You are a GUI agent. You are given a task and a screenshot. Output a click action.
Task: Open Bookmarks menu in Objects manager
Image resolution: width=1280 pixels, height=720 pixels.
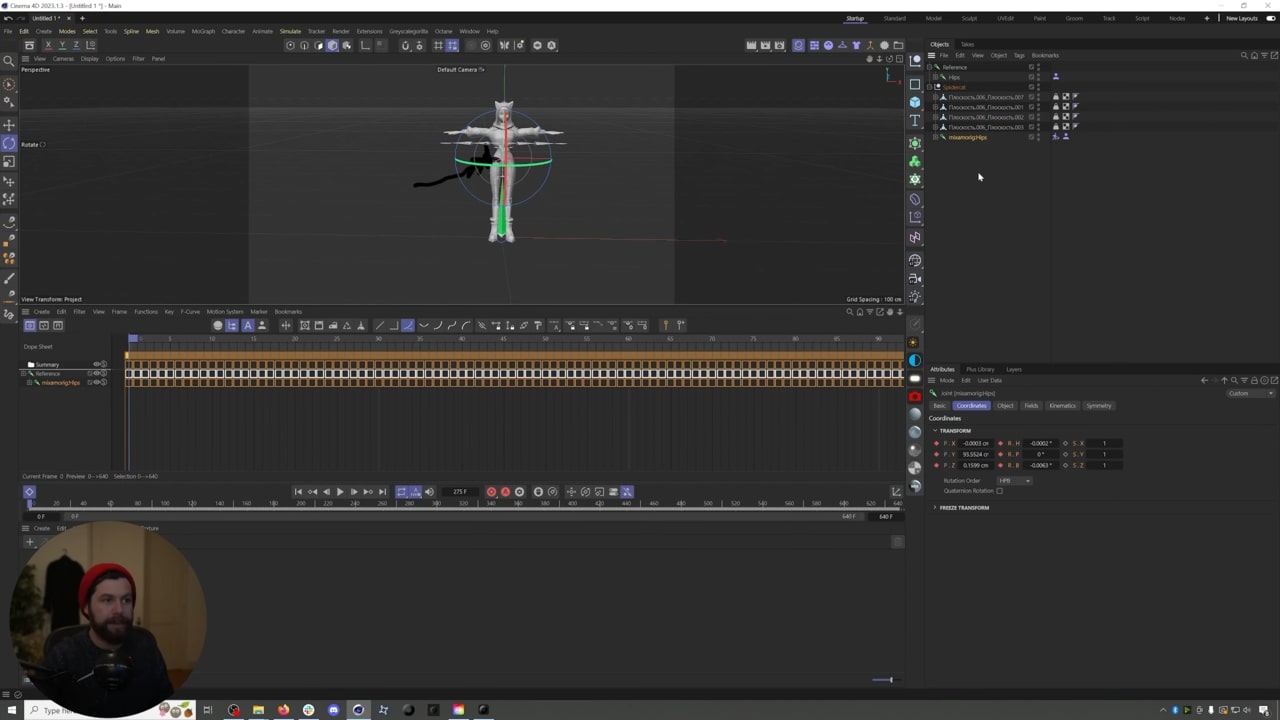coord(1045,55)
